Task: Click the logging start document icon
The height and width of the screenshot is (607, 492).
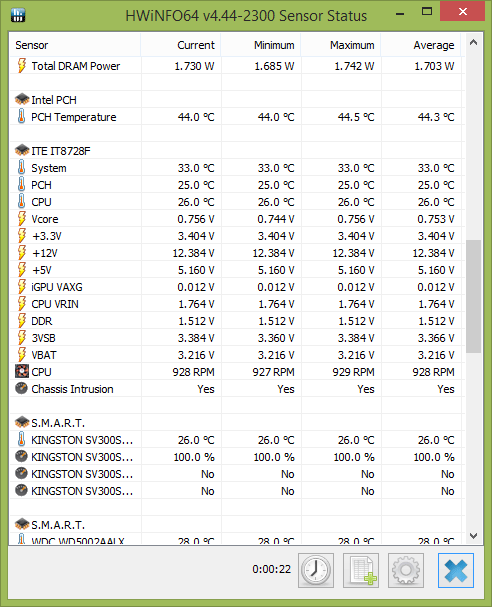Action: tap(361, 570)
